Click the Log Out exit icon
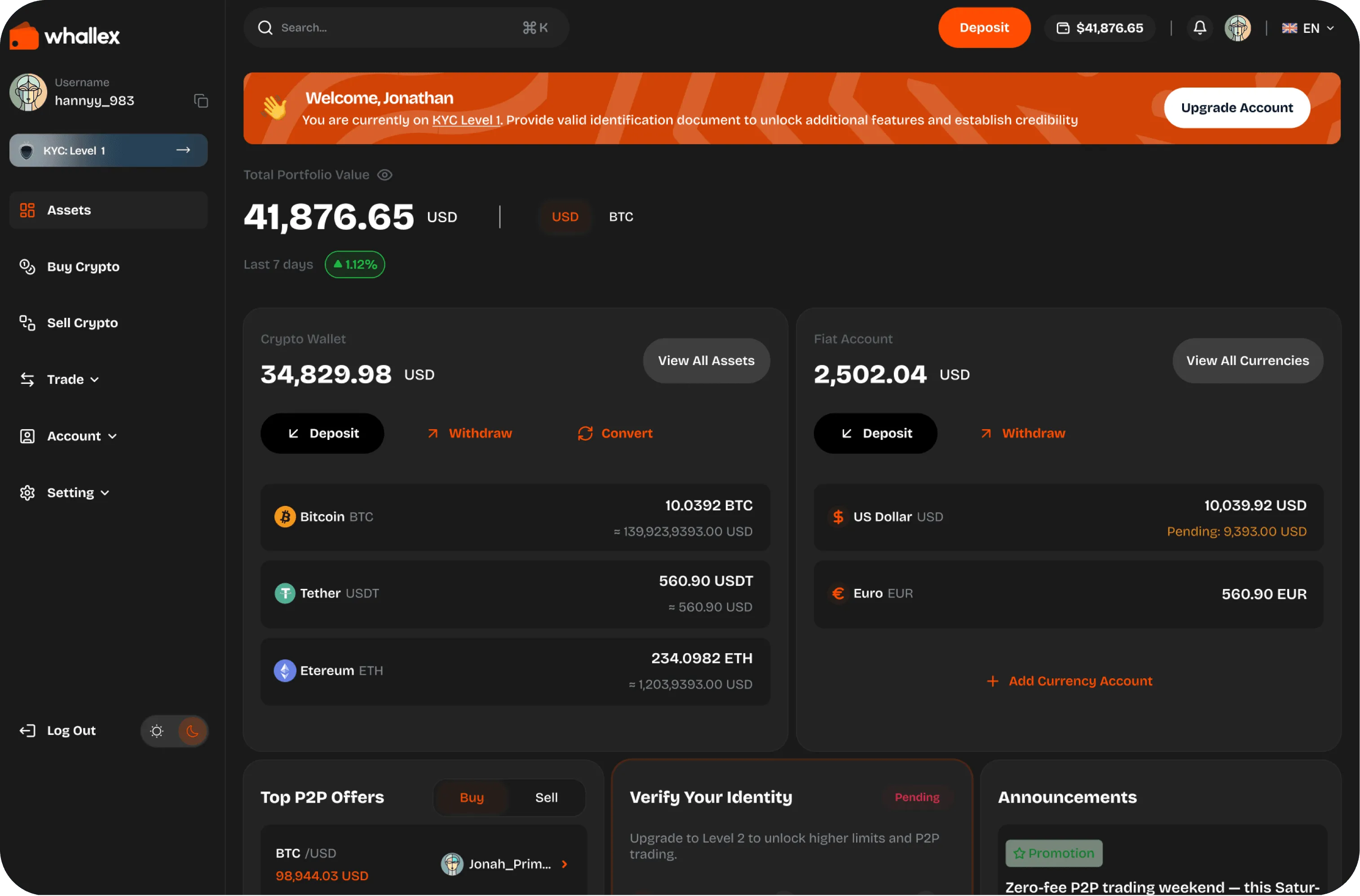The width and height of the screenshot is (1360, 896). point(27,730)
